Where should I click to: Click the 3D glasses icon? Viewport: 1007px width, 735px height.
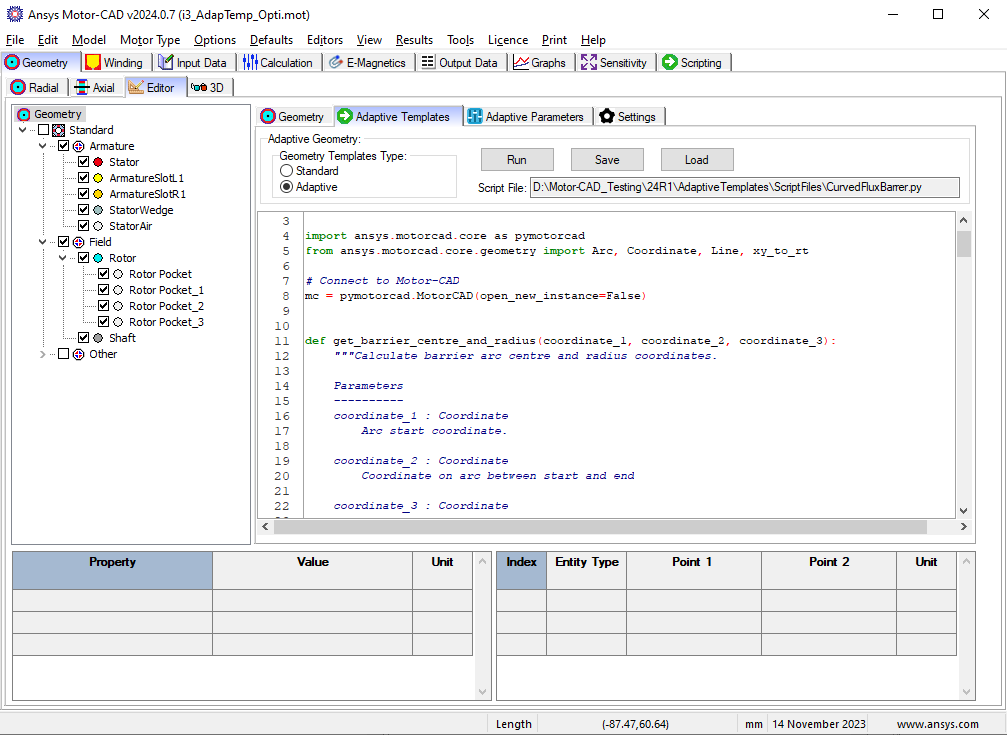tap(199, 87)
